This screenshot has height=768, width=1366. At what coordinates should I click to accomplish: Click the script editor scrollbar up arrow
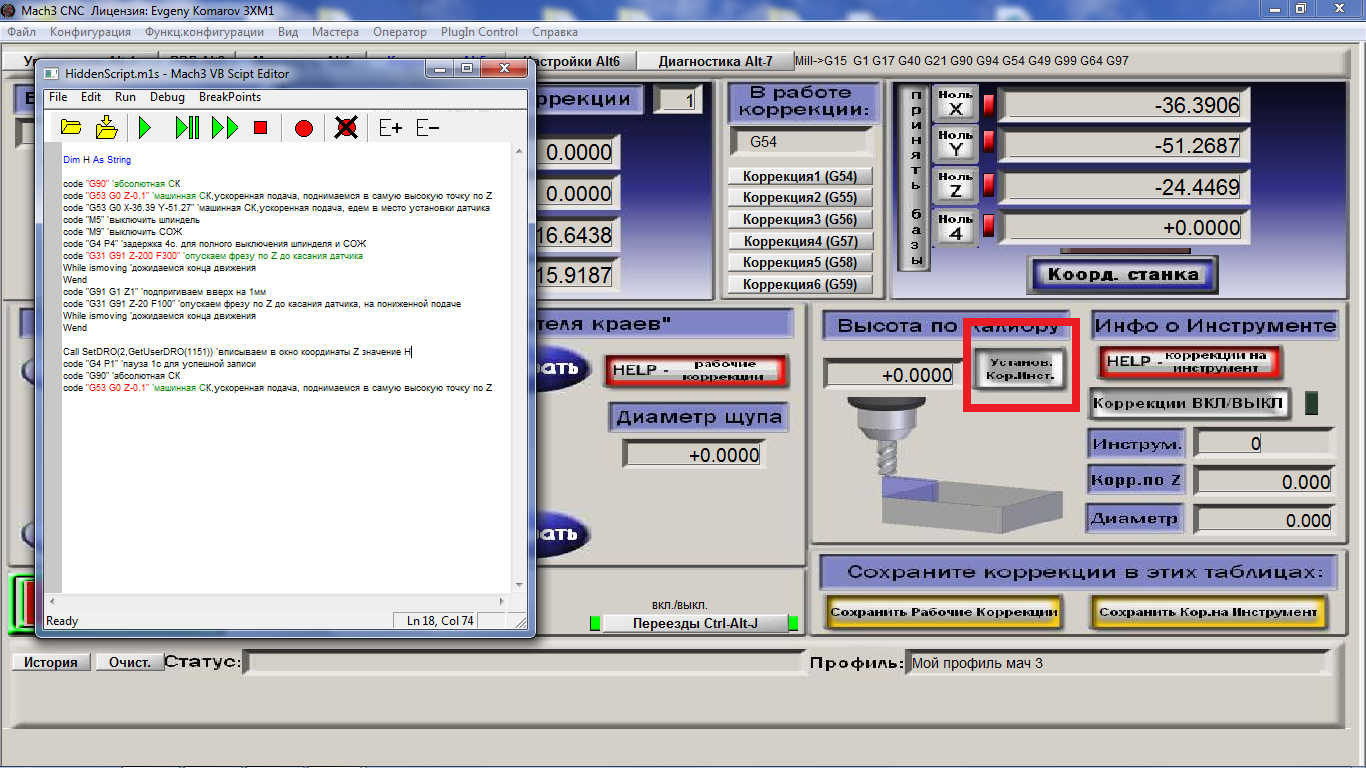519,152
